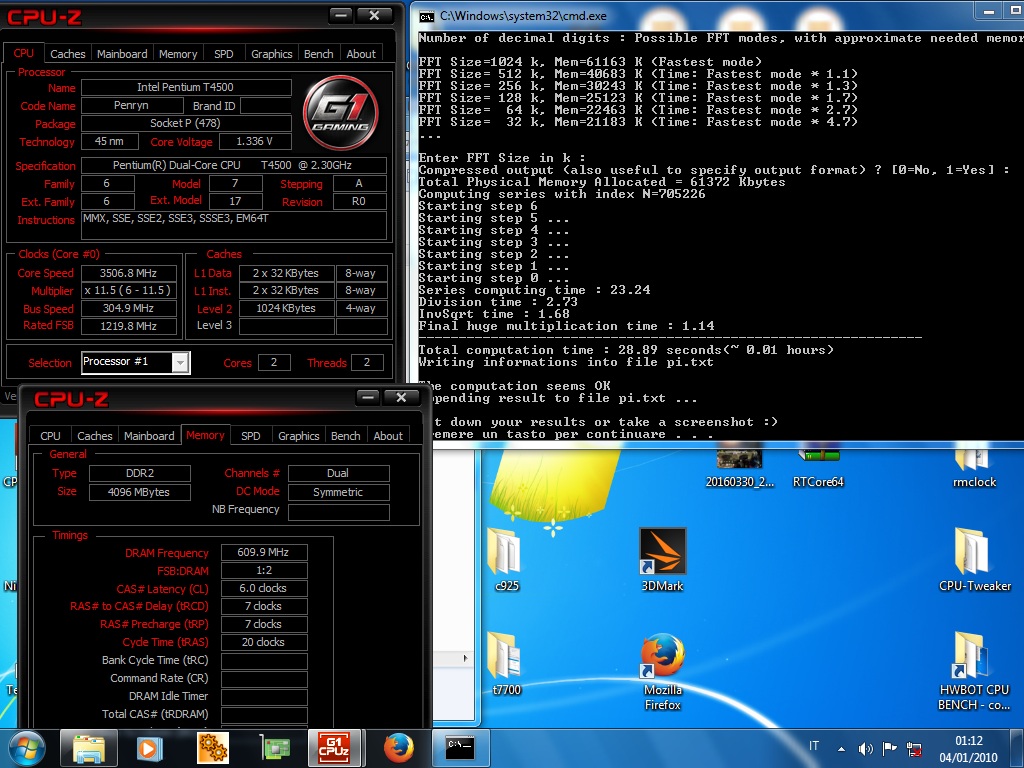This screenshot has height=768, width=1024.
Task: Switch to Graphics tab in top CPU-Z
Action: click(272, 54)
